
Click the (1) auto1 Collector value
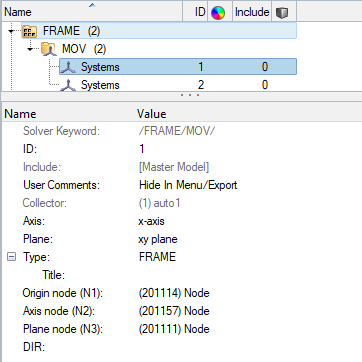[159, 203]
